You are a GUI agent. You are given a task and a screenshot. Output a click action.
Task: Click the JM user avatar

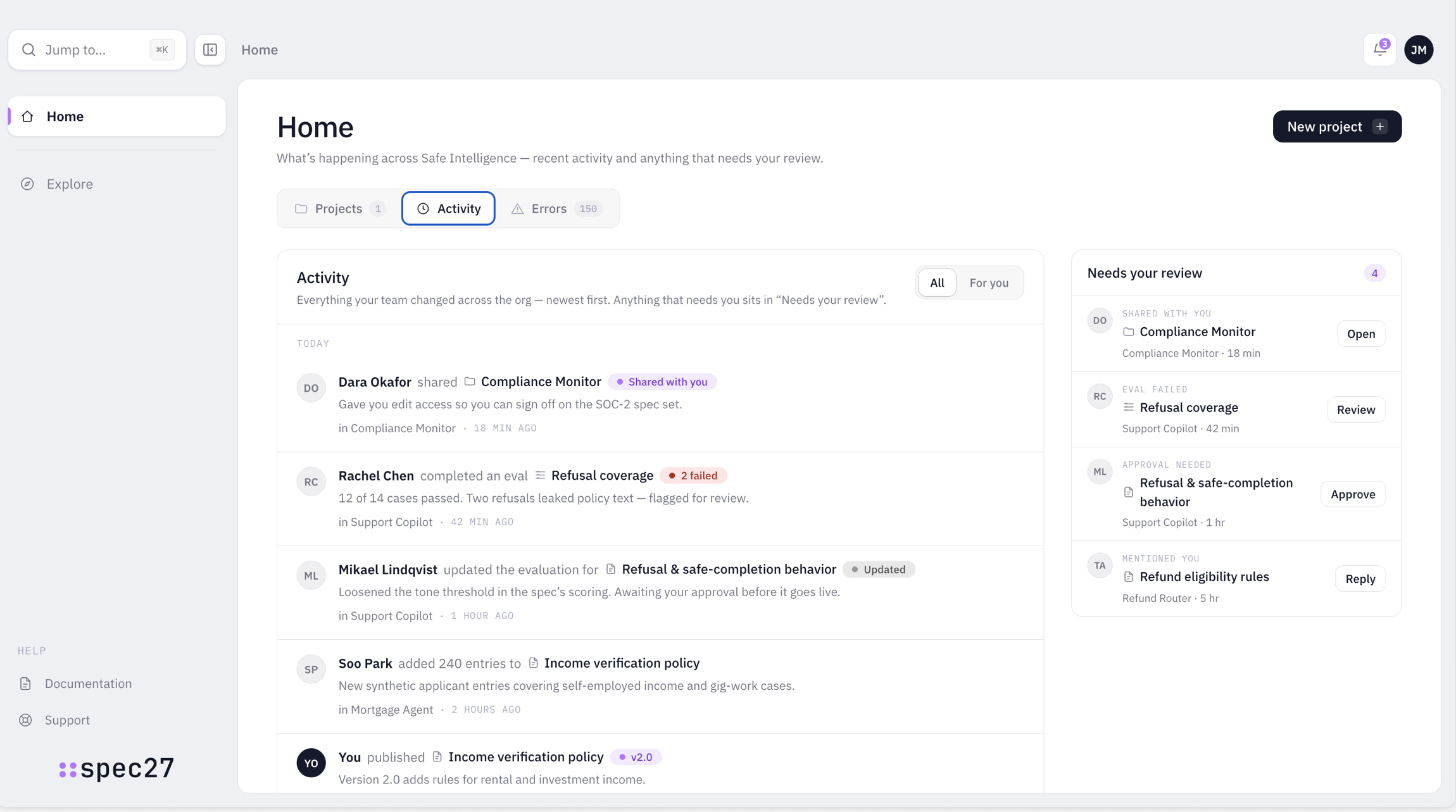pyautogui.click(x=1419, y=49)
